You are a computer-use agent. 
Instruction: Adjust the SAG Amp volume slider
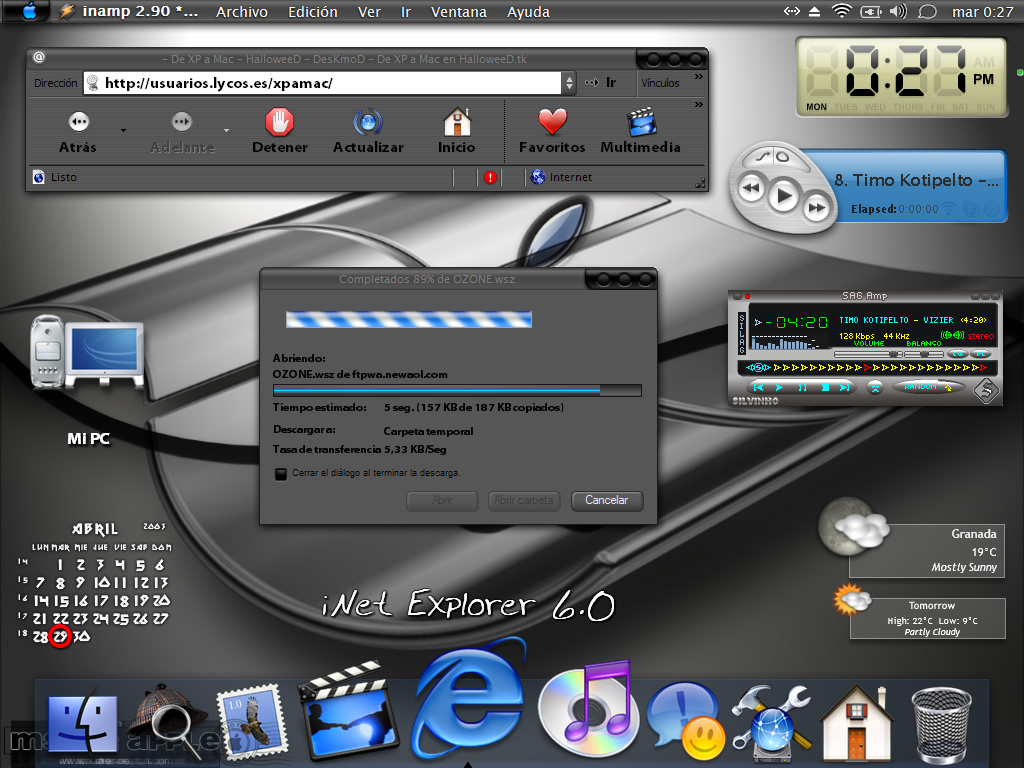point(868,354)
